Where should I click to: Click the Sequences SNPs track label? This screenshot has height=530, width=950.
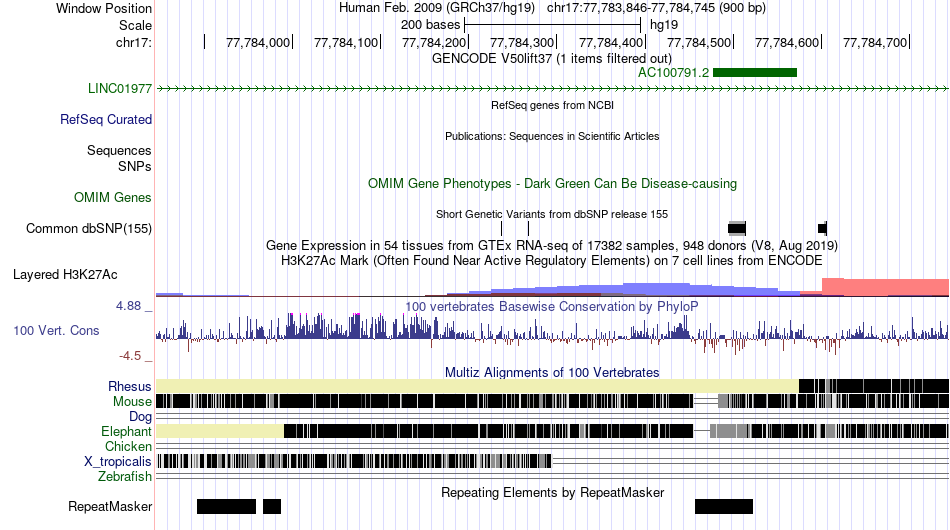(x=119, y=158)
